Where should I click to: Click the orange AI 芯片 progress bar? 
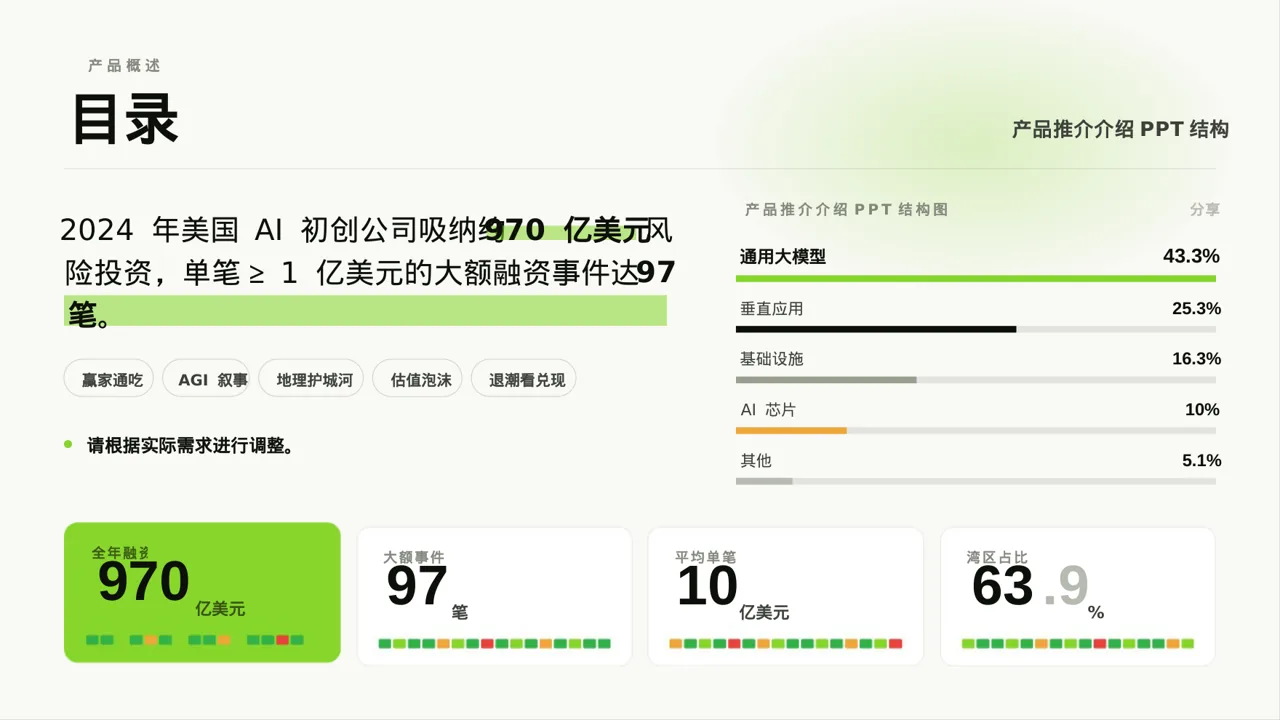(x=791, y=430)
